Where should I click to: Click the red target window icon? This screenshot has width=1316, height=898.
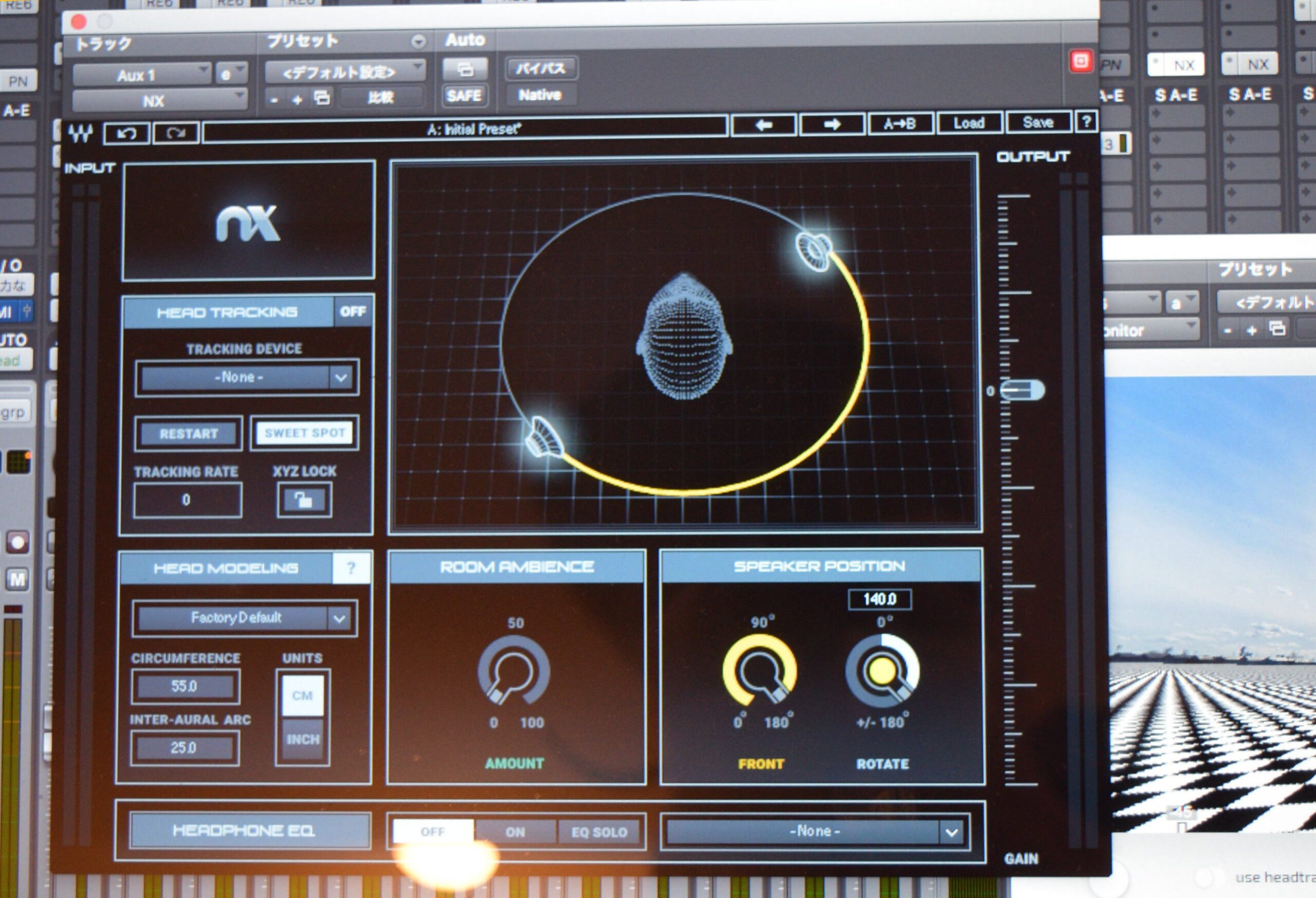tap(1081, 61)
